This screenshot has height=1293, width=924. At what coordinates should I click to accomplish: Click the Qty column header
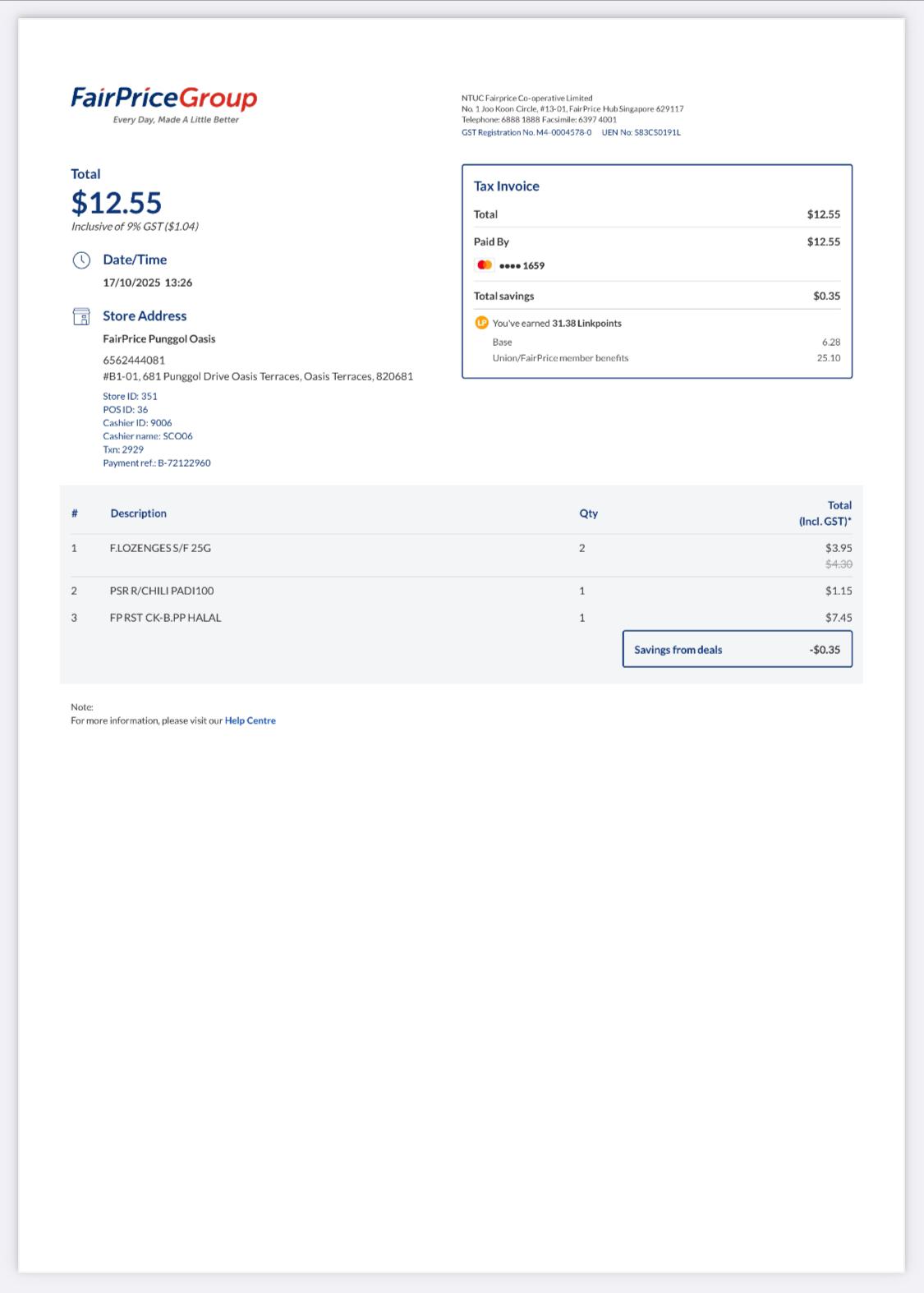point(589,513)
